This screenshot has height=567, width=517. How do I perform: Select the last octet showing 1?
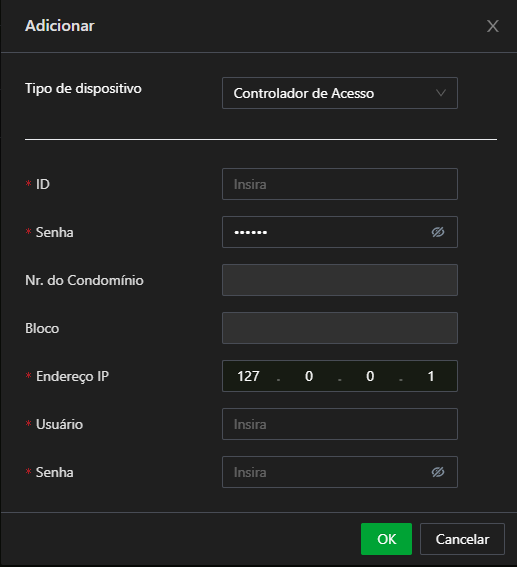pos(431,376)
